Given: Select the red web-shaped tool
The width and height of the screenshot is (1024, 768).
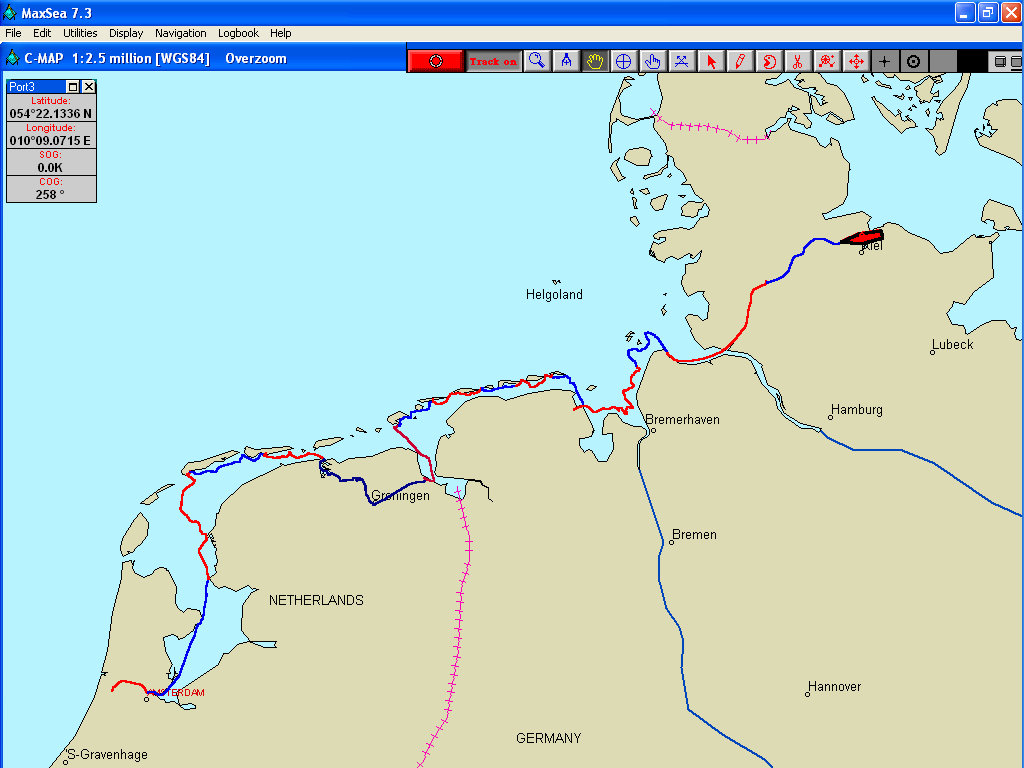Looking at the screenshot, I should coord(827,61).
